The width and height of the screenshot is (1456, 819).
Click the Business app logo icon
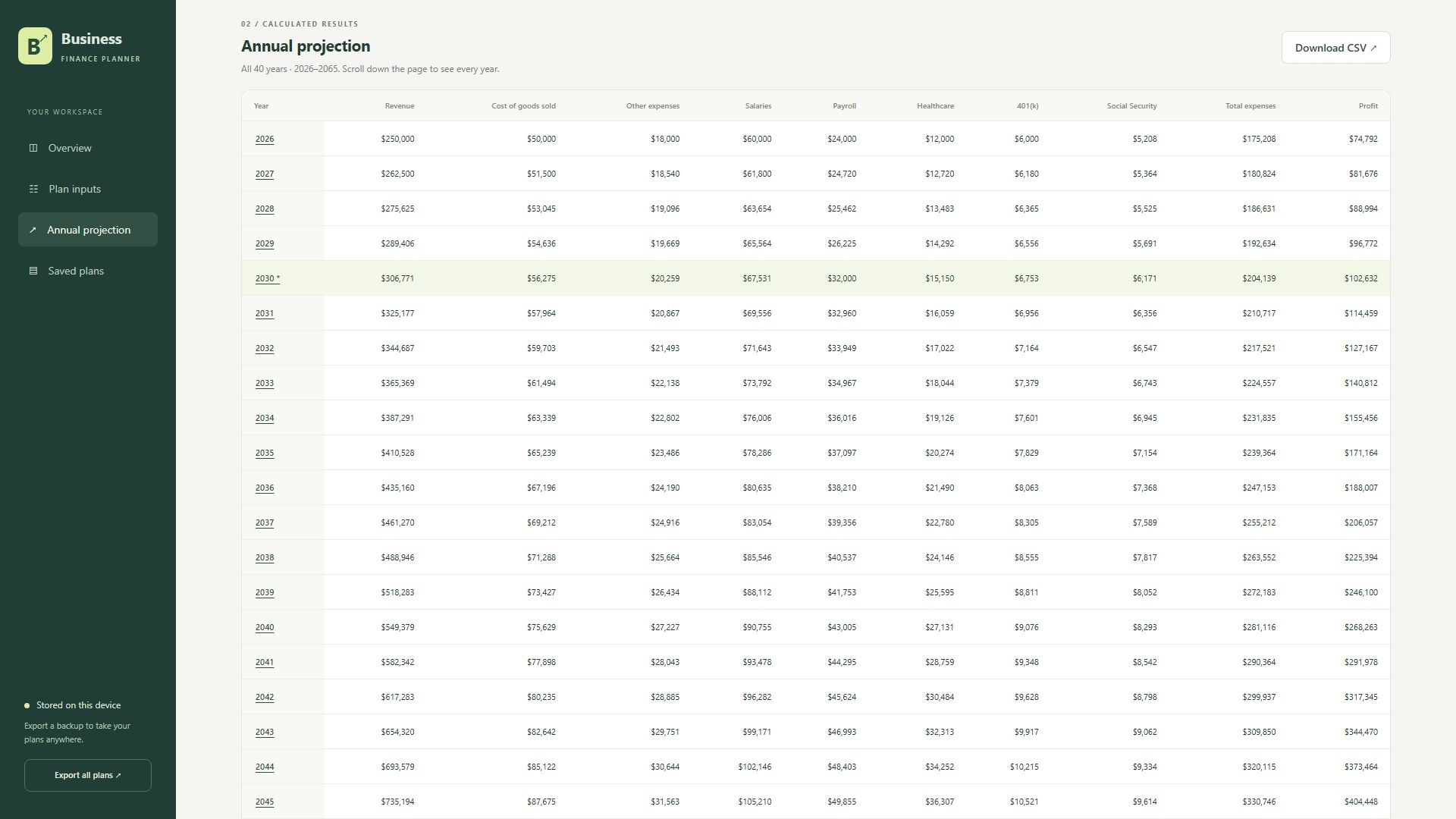pos(35,46)
